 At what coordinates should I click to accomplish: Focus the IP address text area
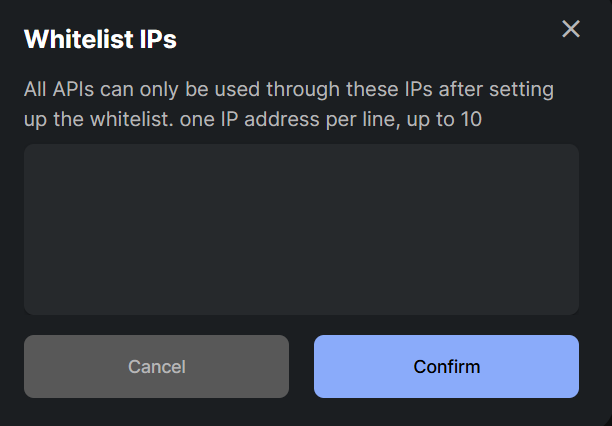301,229
